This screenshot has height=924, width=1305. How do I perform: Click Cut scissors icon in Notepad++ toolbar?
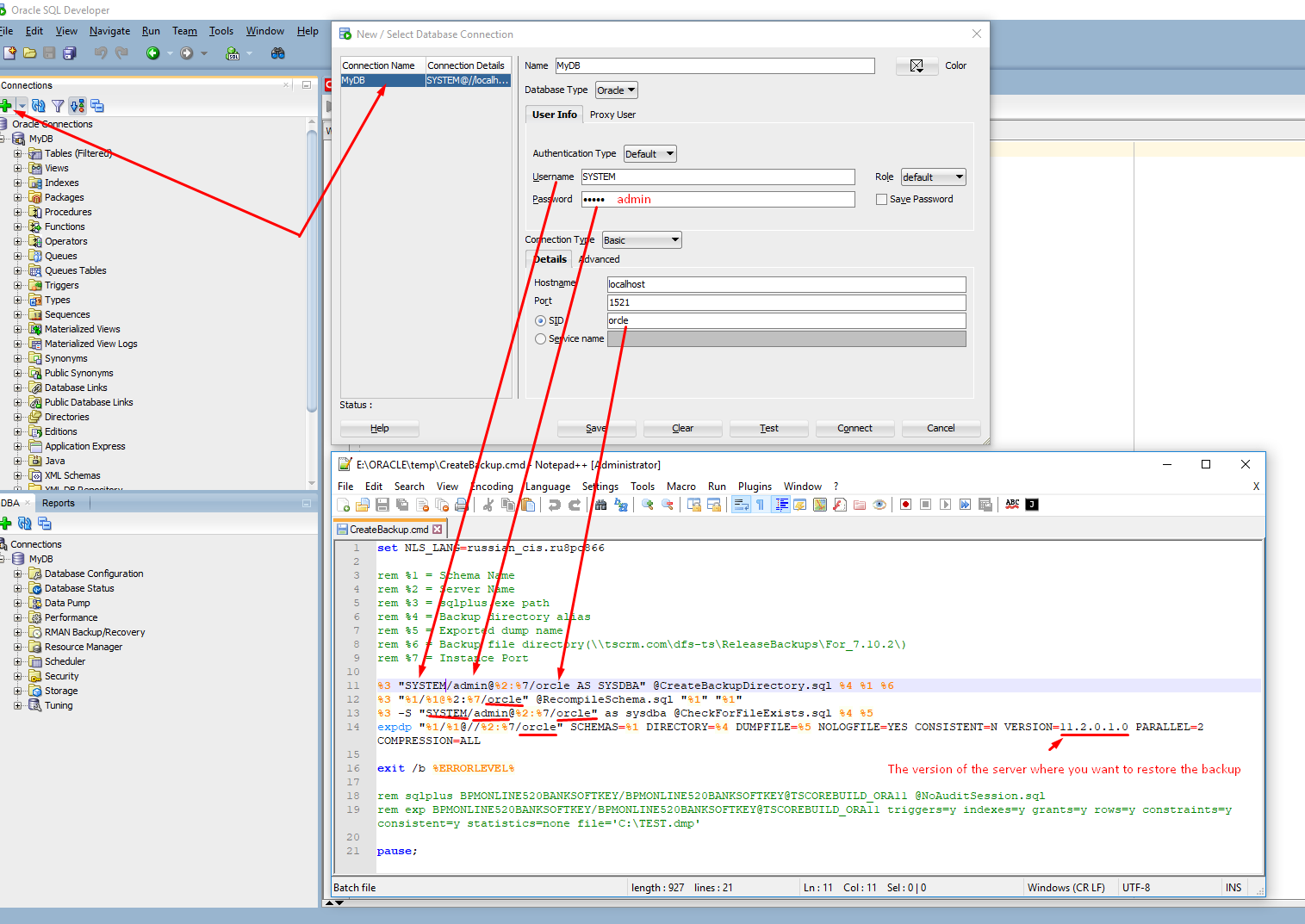(x=488, y=505)
